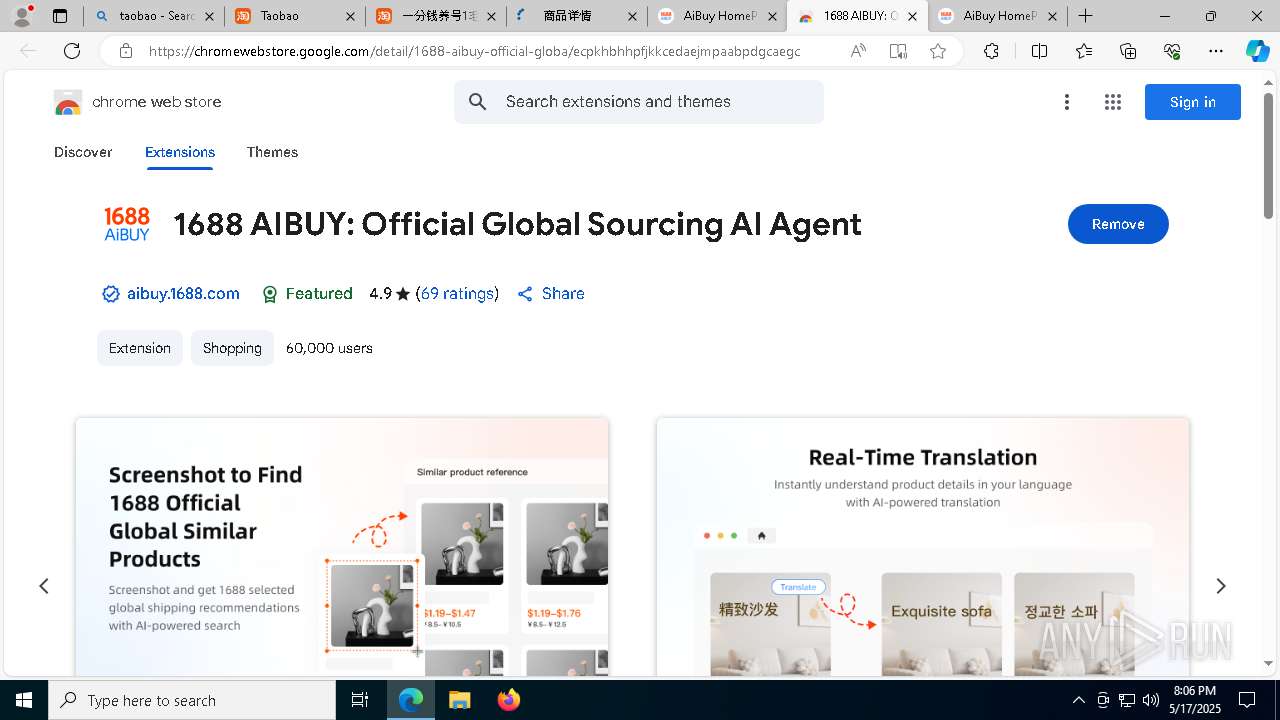
Task: Click the Extension category chip
Action: pos(140,348)
